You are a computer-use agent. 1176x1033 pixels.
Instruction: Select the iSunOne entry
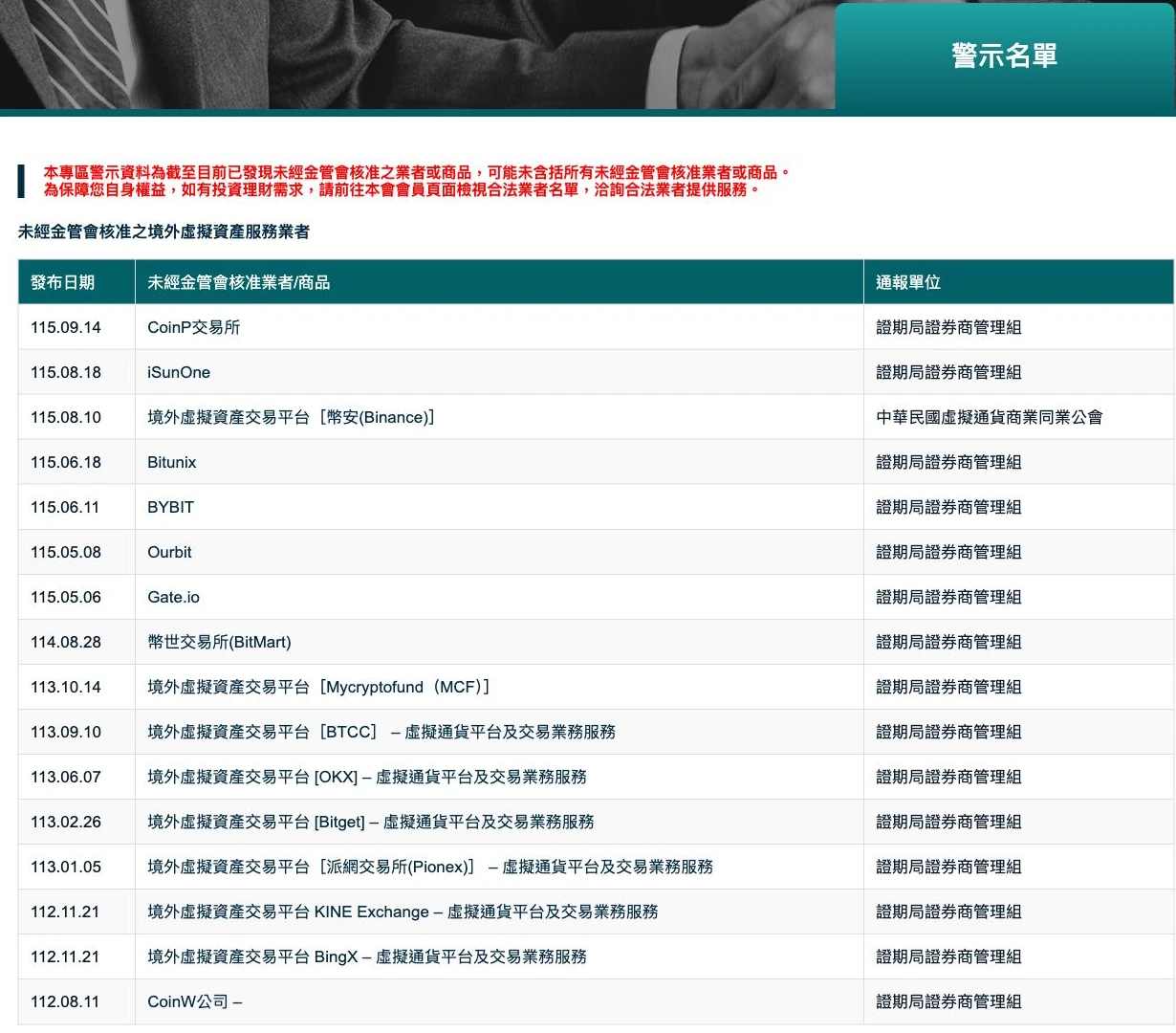pyautogui.click(x=179, y=372)
